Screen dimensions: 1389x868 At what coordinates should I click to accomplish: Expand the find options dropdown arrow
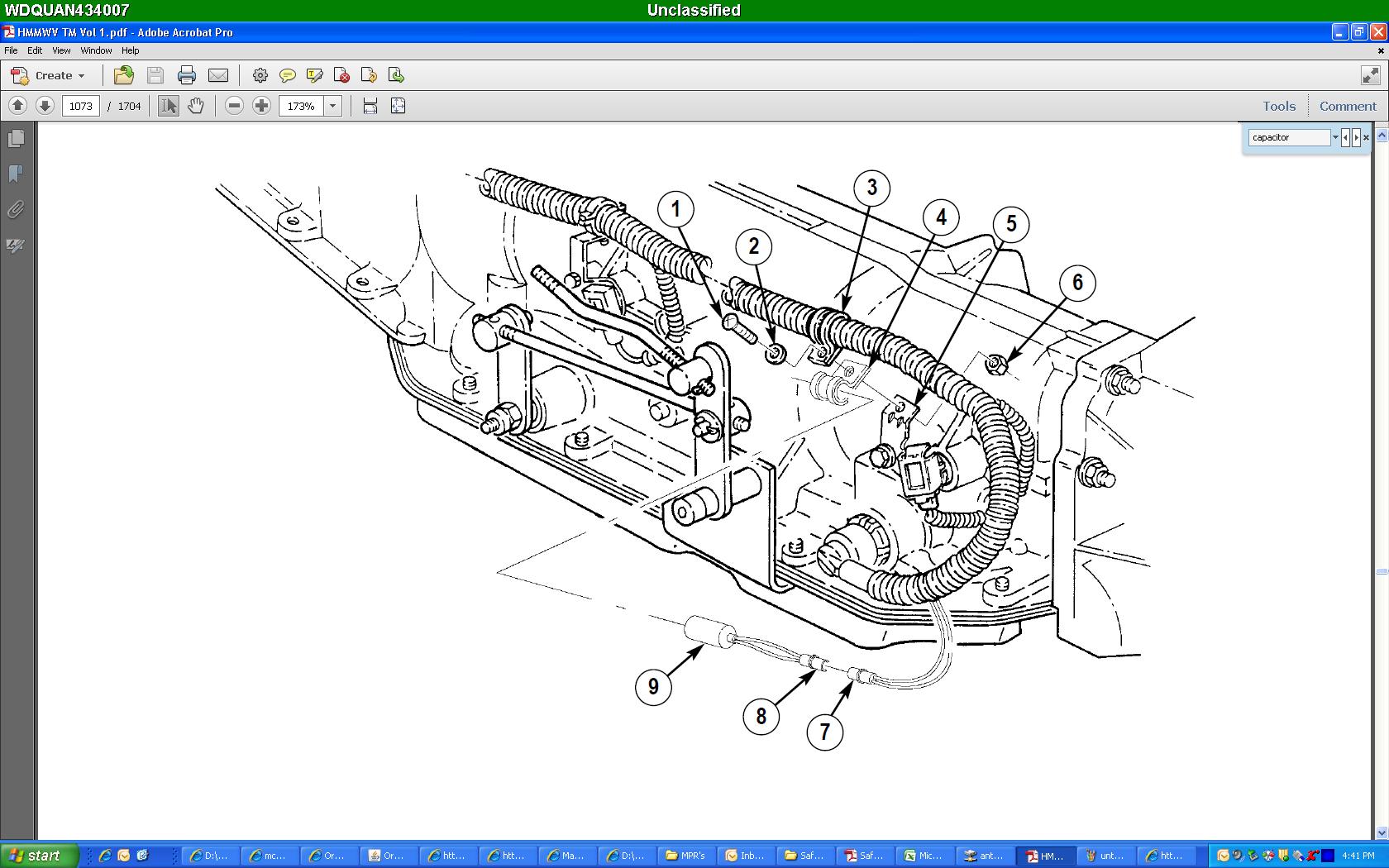pyautogui.click(x=1334, y=137)
